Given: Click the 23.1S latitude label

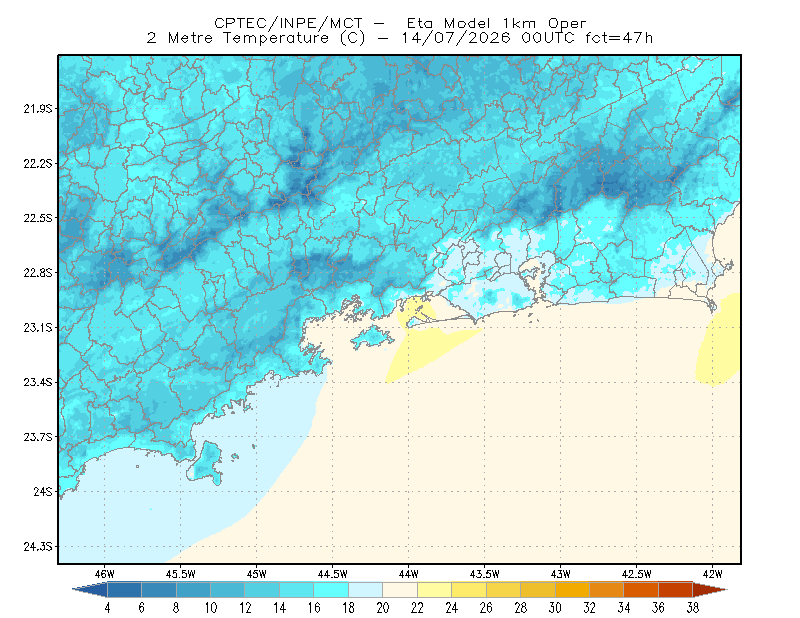Looking at the screenshot, I should 38,327.
